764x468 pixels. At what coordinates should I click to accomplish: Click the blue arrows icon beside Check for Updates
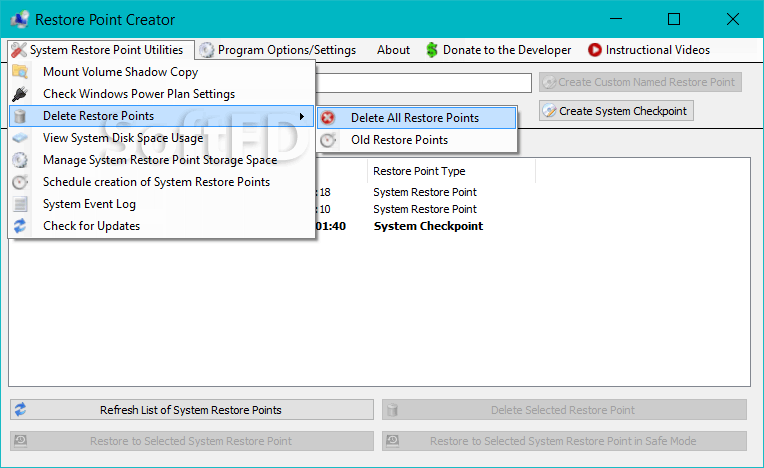(x=20, y=226)
